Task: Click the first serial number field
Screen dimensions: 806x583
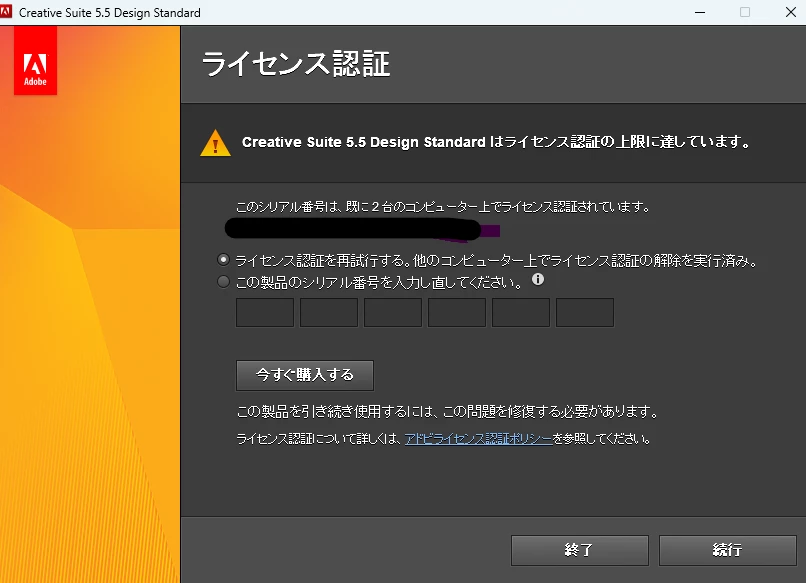Action: click(x=265, y=312)
